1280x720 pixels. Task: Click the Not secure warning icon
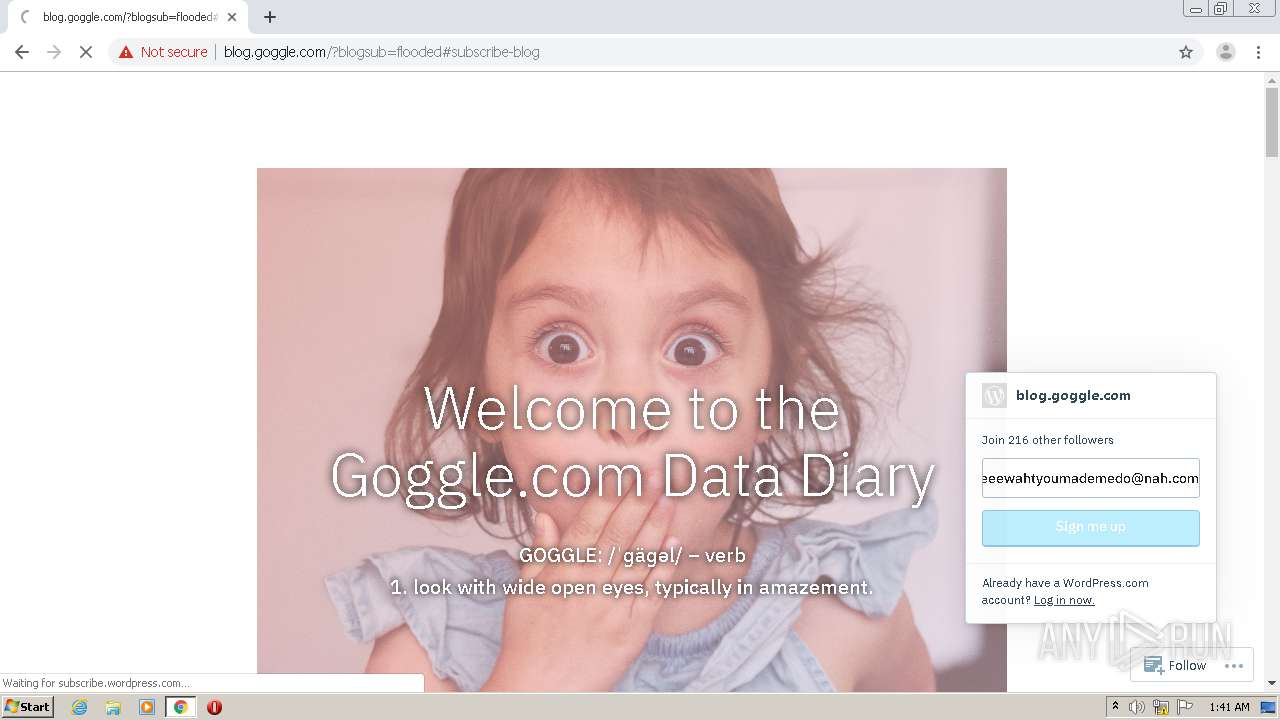point(126,52)
